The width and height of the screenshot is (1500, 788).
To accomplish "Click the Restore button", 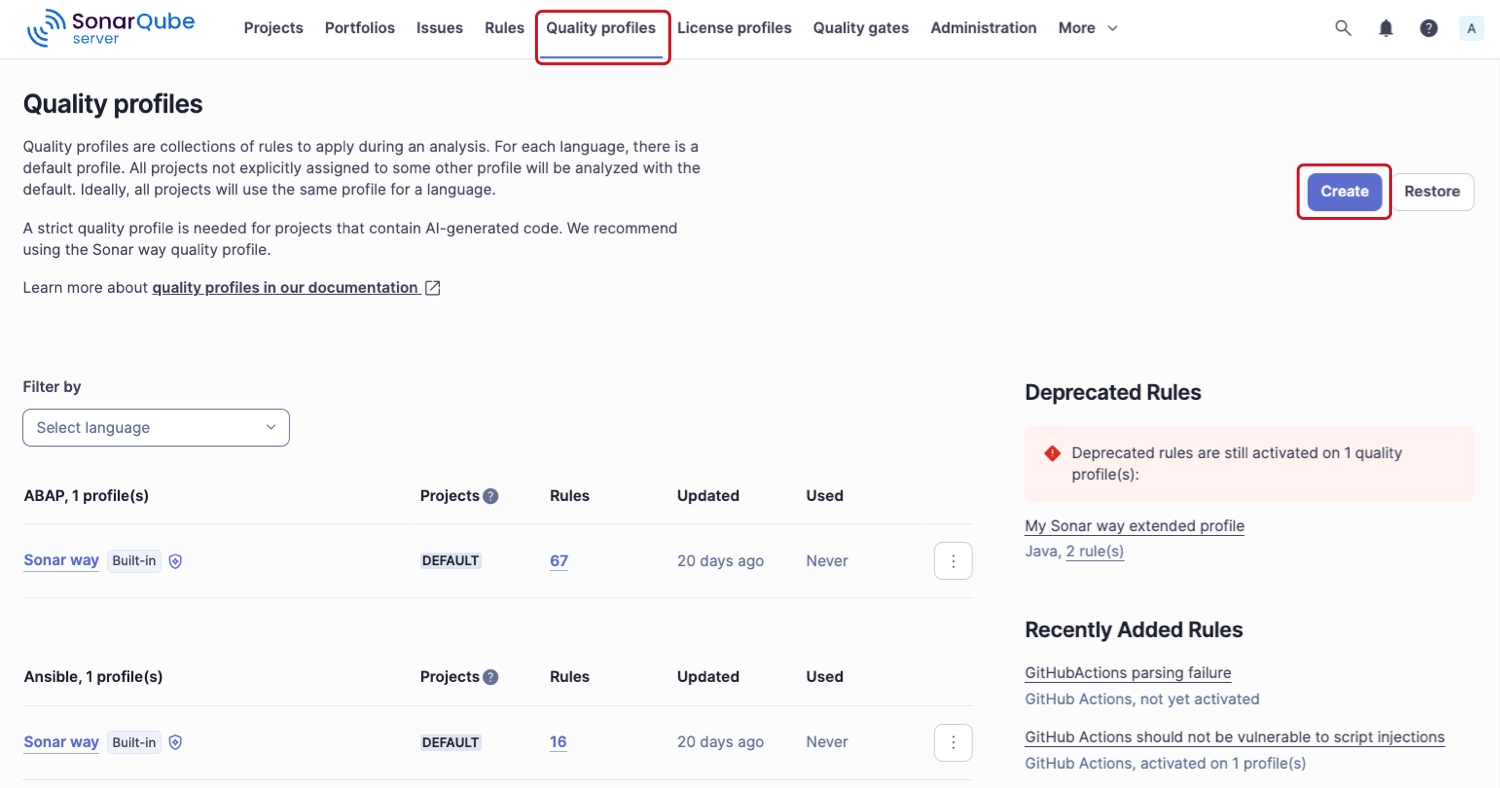I will point(1433,191).
